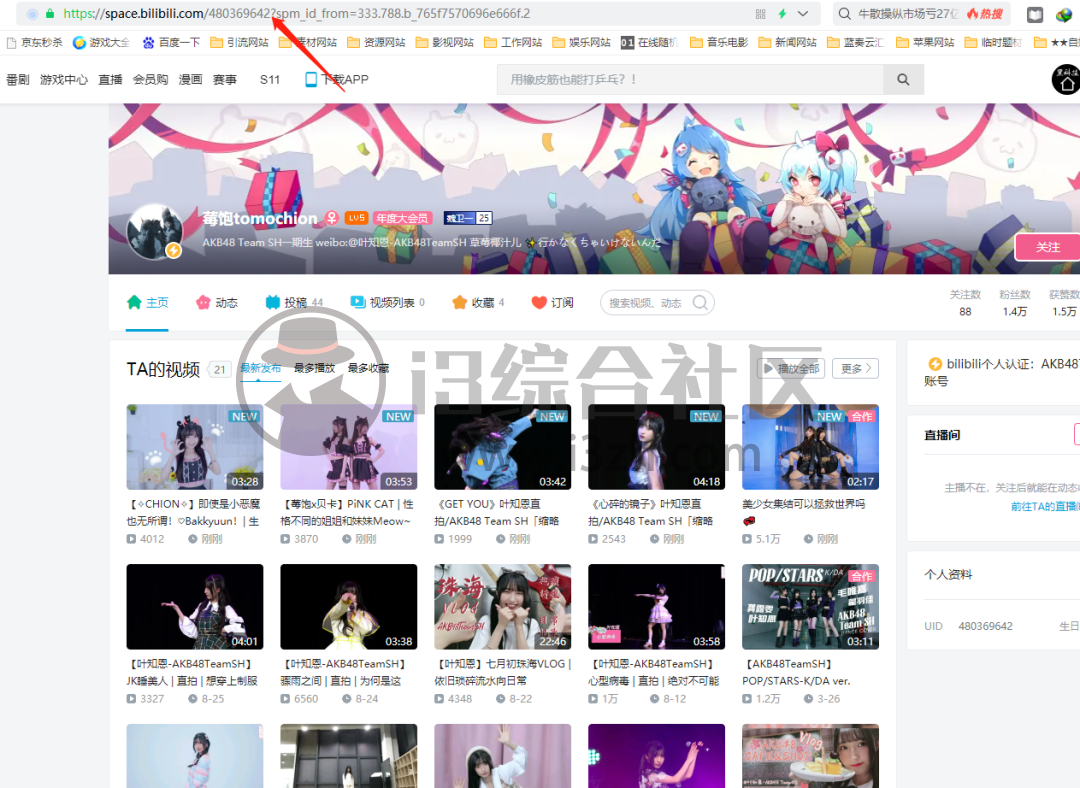
Task: Click the green lightning speed-mode icon
Action: click(782, 14)
